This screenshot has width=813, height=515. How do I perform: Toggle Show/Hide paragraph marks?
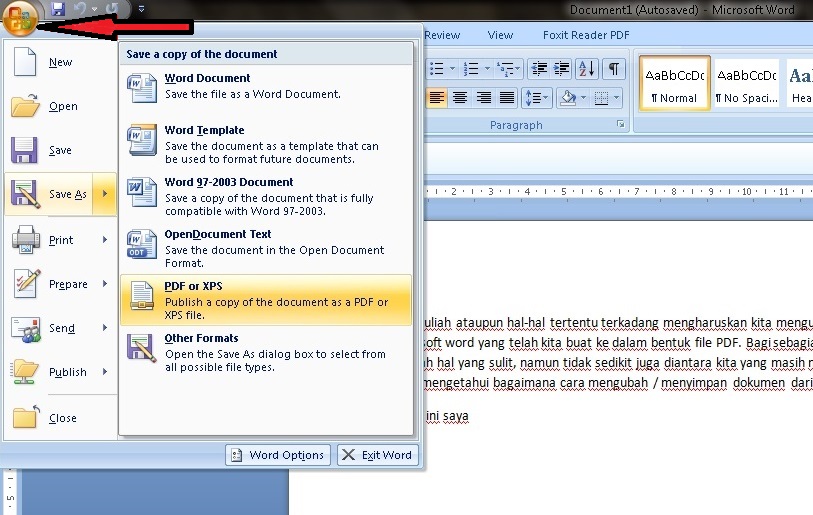pyautogui.click(x=614, y=68)
